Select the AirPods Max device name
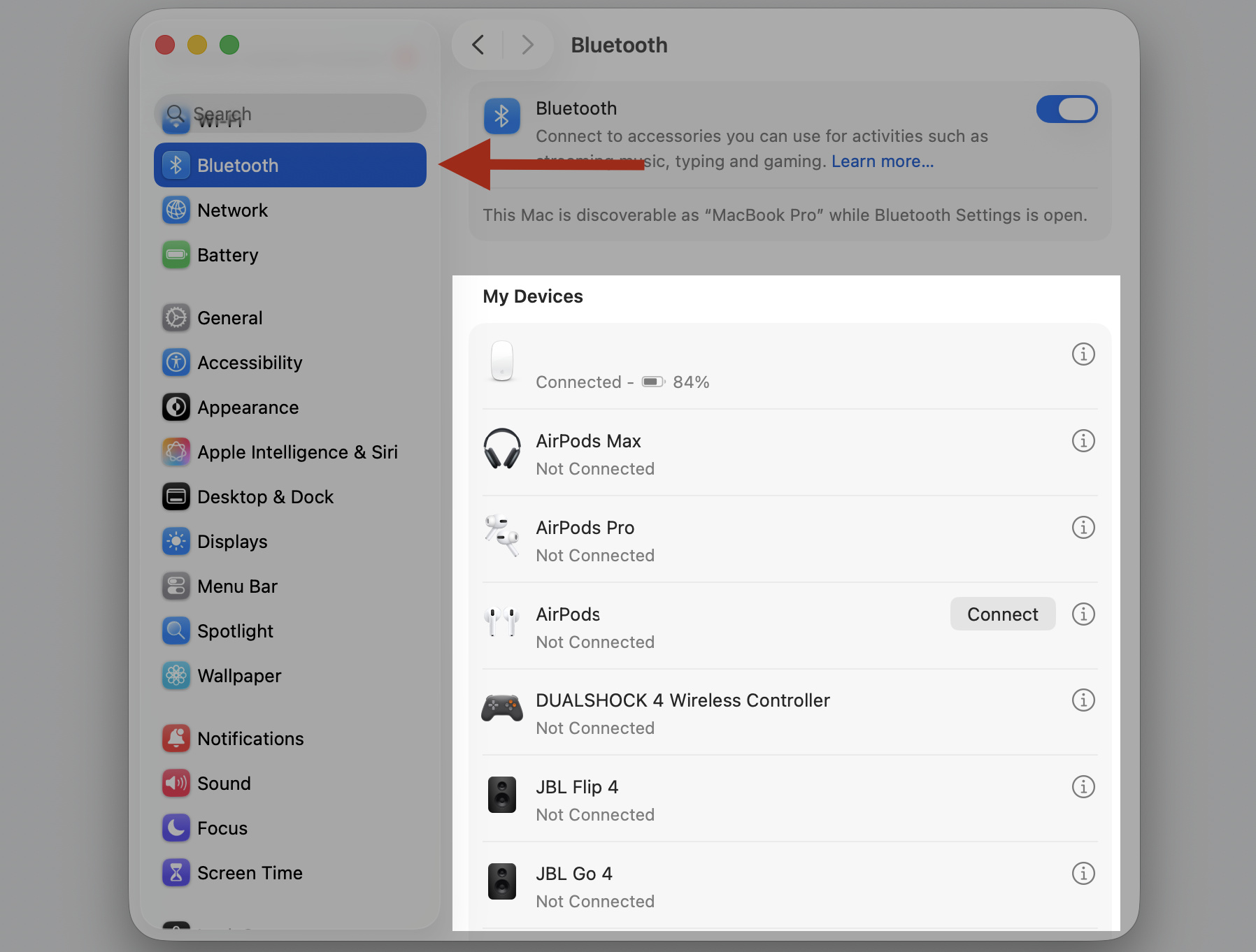 pyautogui.click(x=588, y=441)
